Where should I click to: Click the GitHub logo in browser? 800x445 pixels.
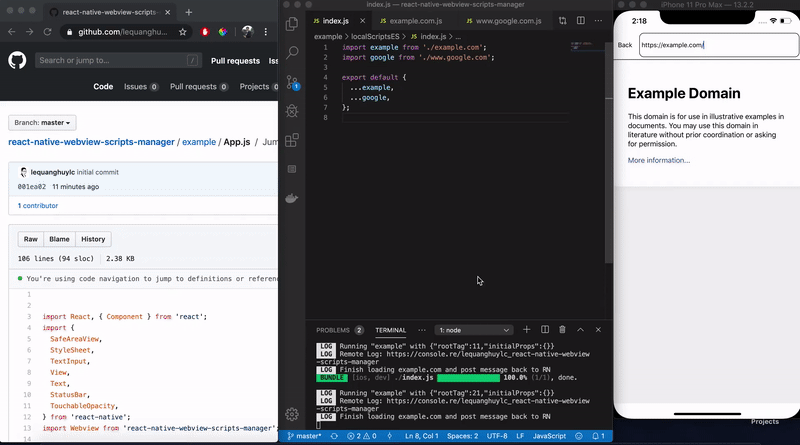pos(17,60)
